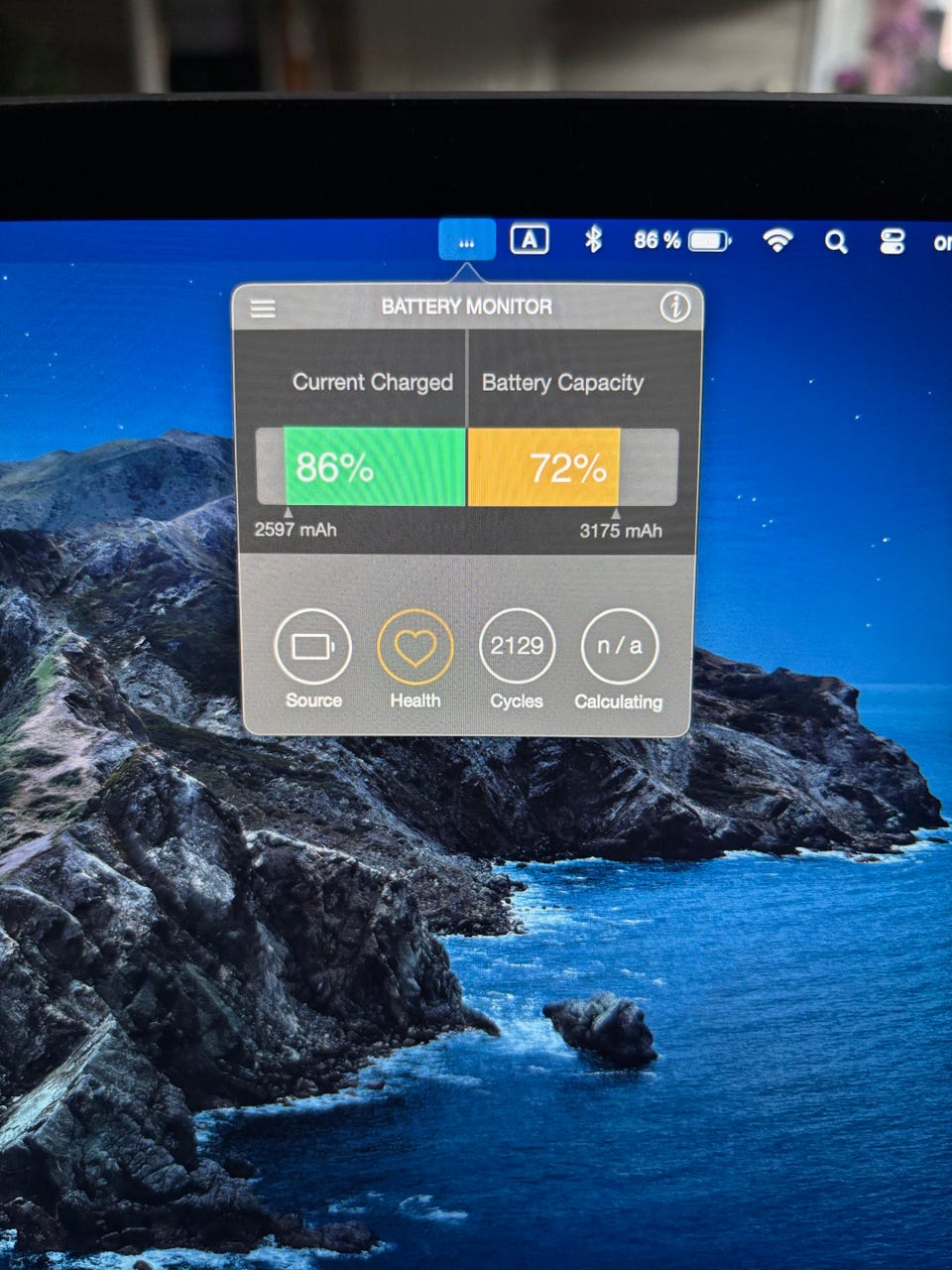Click the Source battery icon
The image size is (952, 1270).
tap(312, 647)
